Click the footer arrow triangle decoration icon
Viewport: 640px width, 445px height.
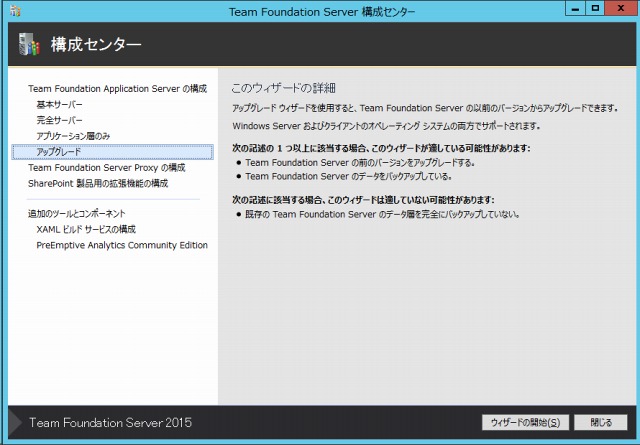coord(16,423)
